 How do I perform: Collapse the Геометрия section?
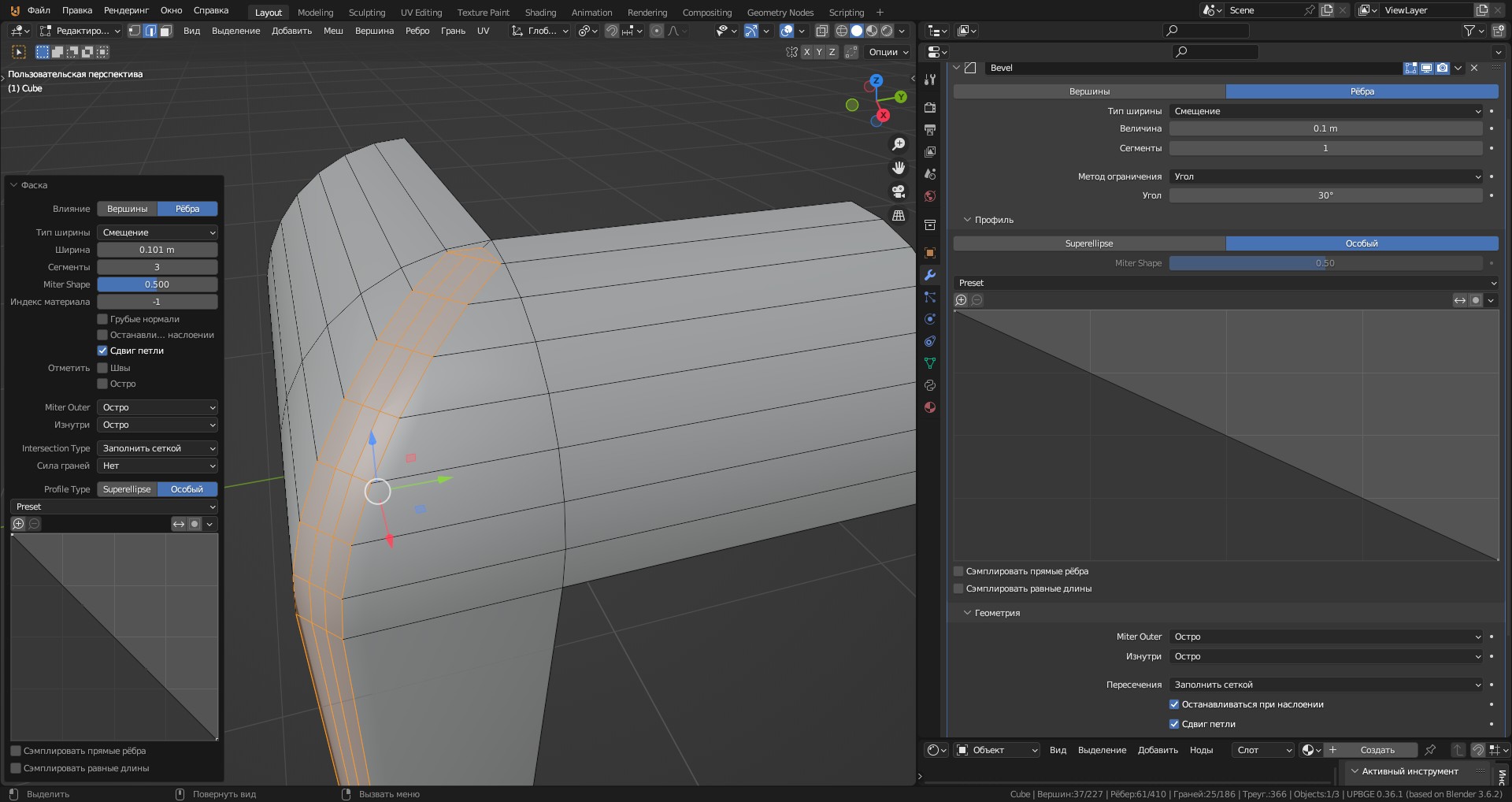(997, 613)
